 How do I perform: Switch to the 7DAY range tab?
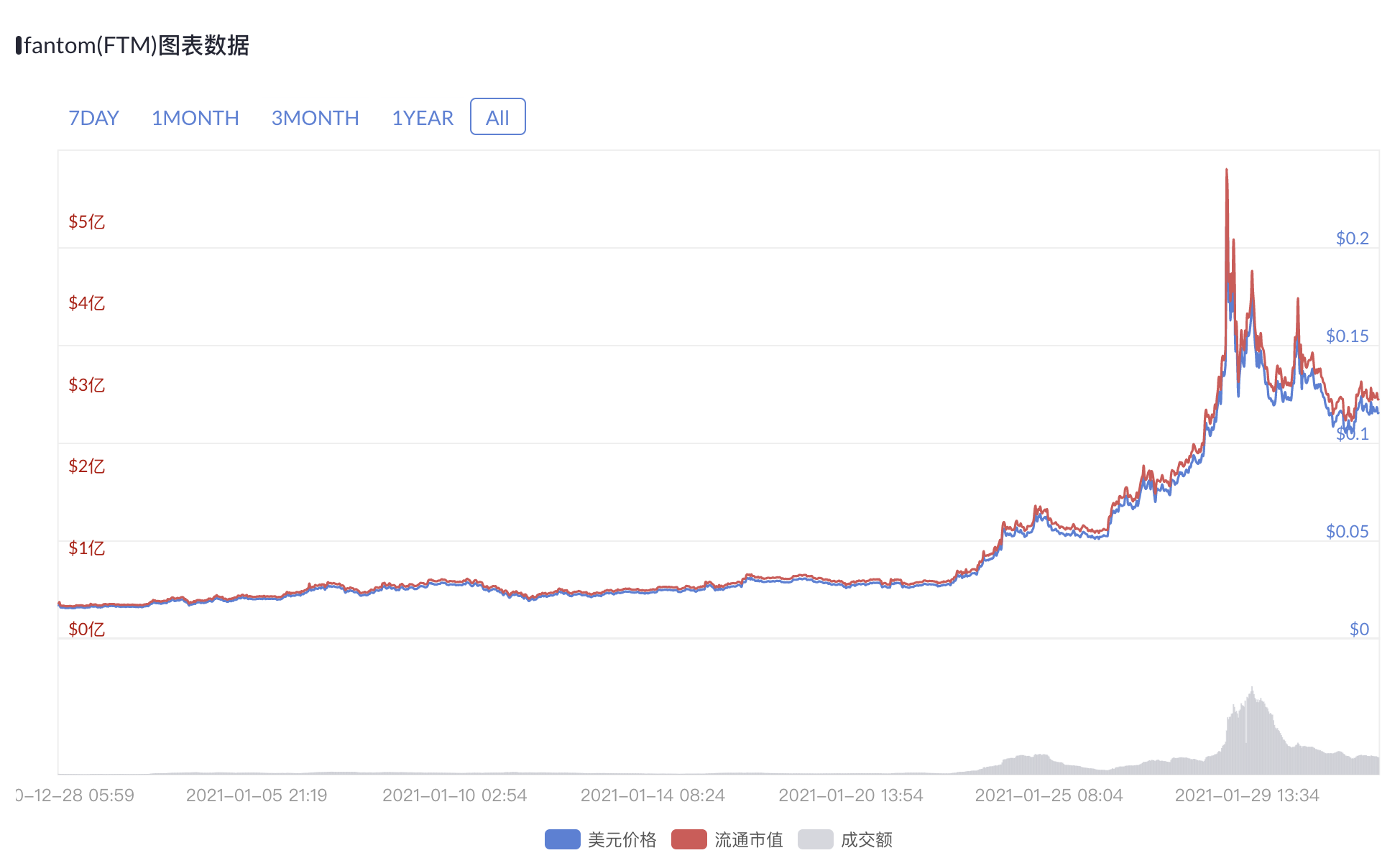pos(93,118)
